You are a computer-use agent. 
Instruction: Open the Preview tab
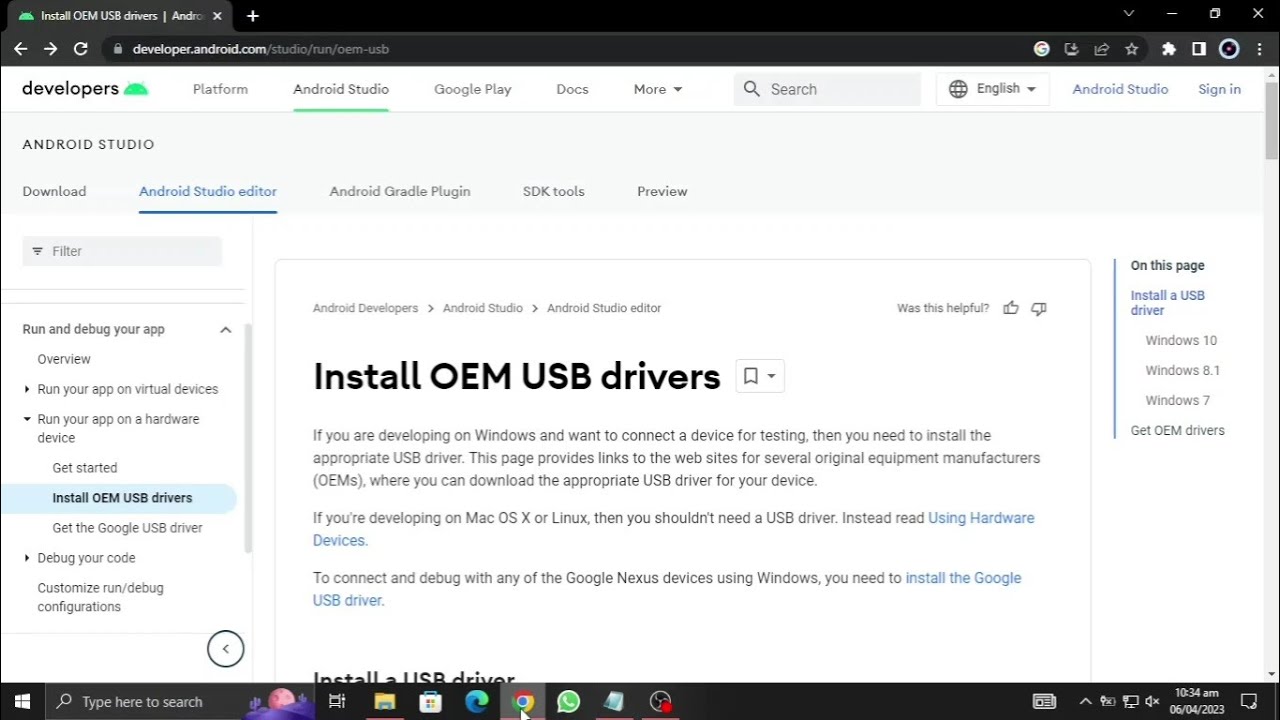click(x=662, y=191)
